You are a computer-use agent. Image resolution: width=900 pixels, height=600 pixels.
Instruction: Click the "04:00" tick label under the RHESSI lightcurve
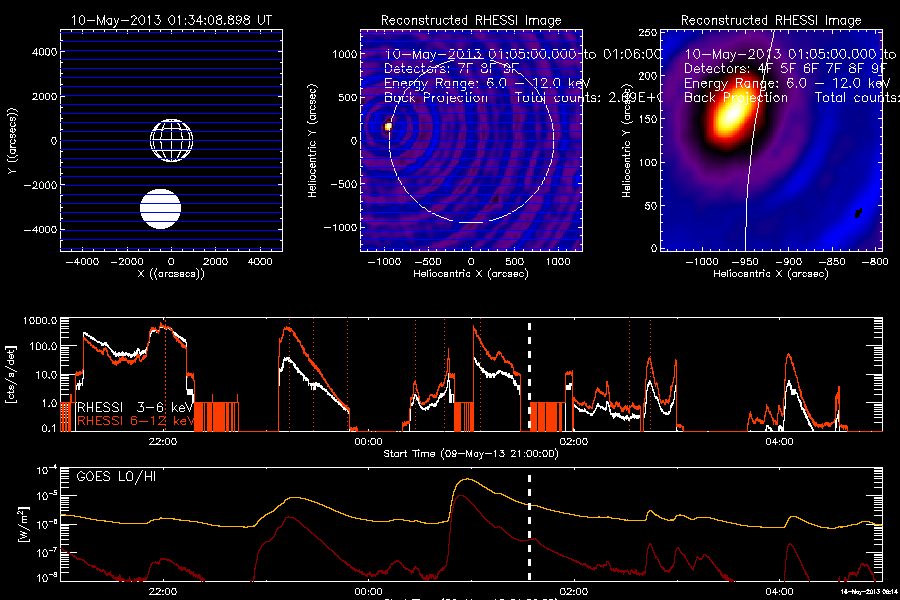(779, 442)
